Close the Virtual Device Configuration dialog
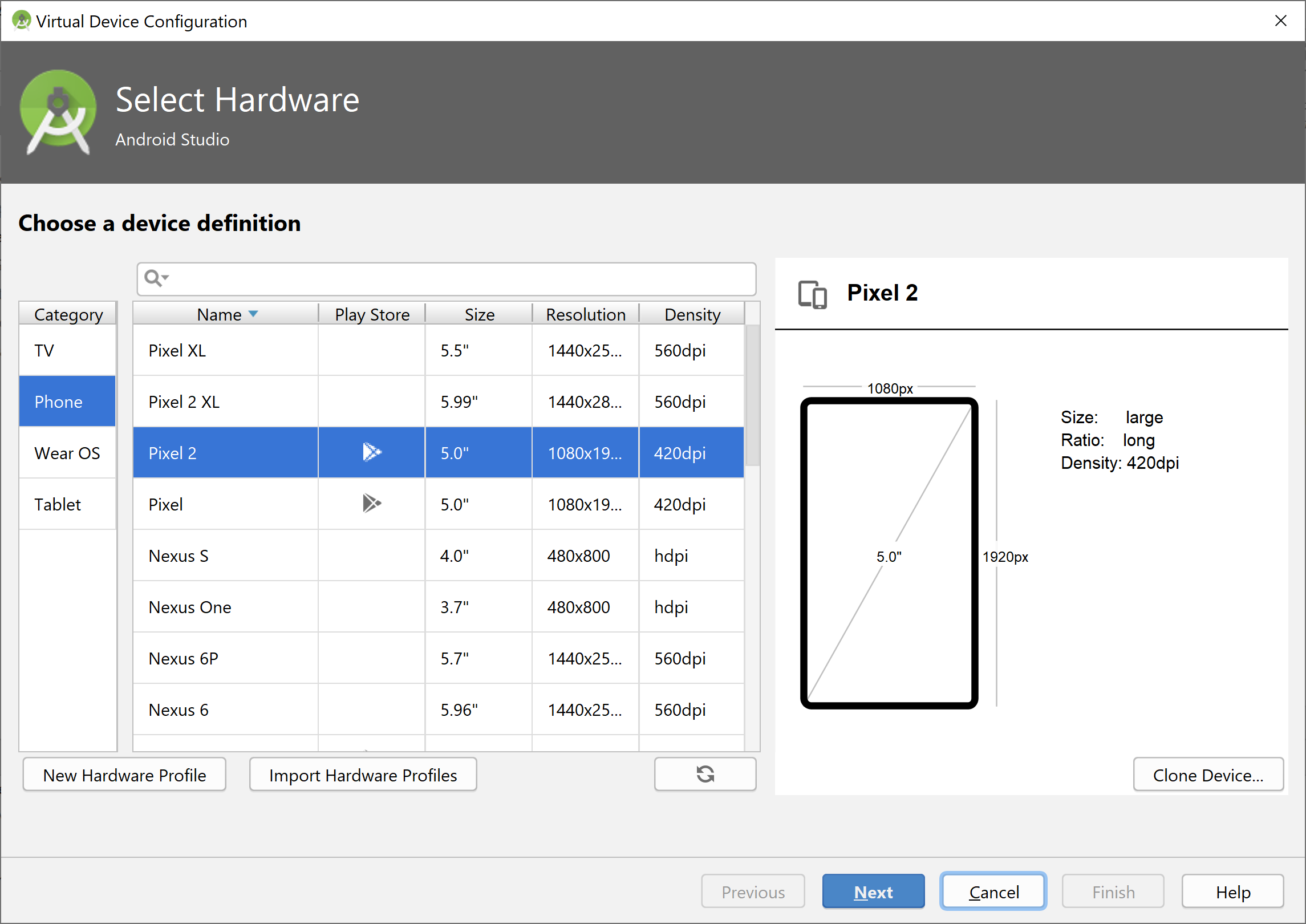 click(x=1280, y=21)
